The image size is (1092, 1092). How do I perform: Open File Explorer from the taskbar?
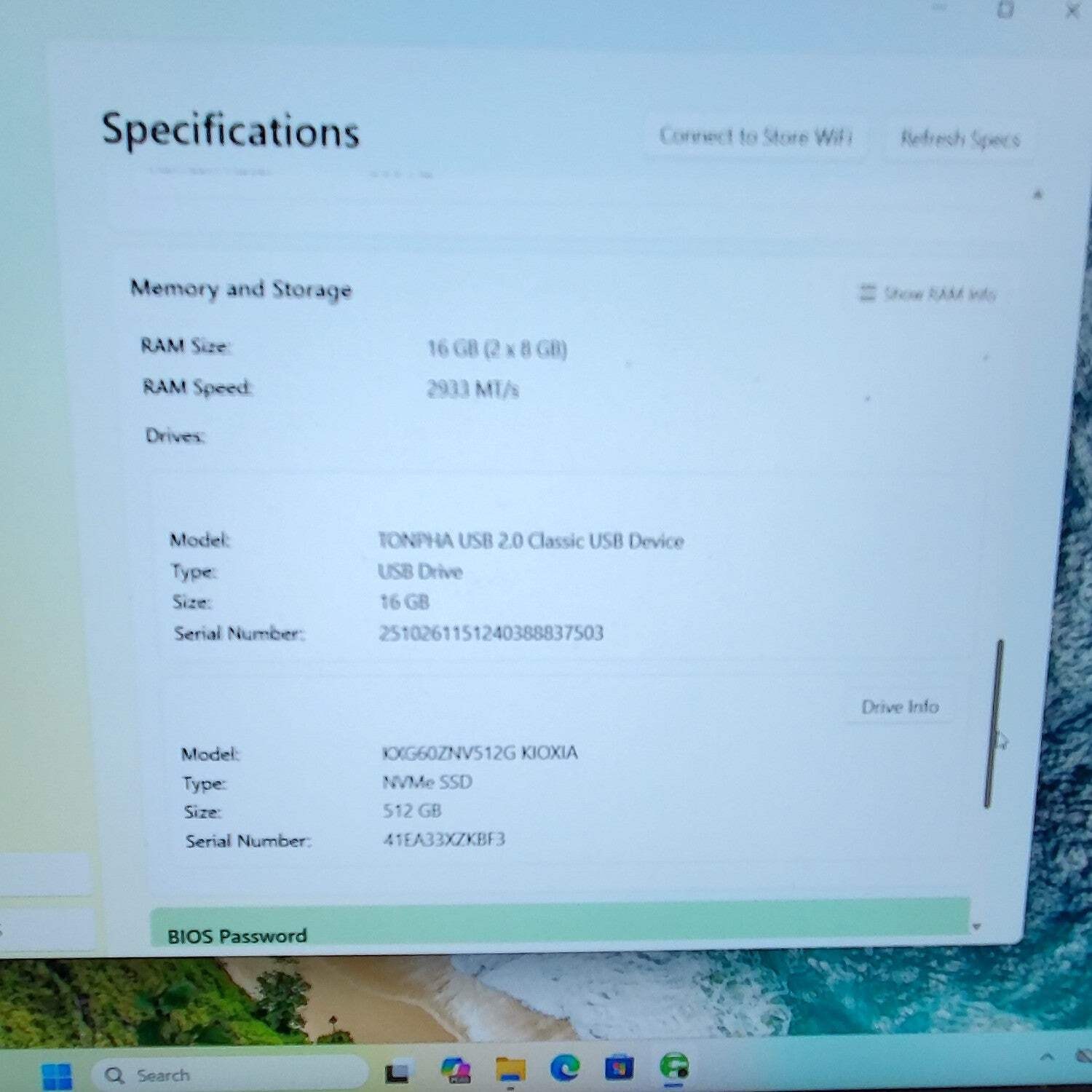pos(511,1069)
